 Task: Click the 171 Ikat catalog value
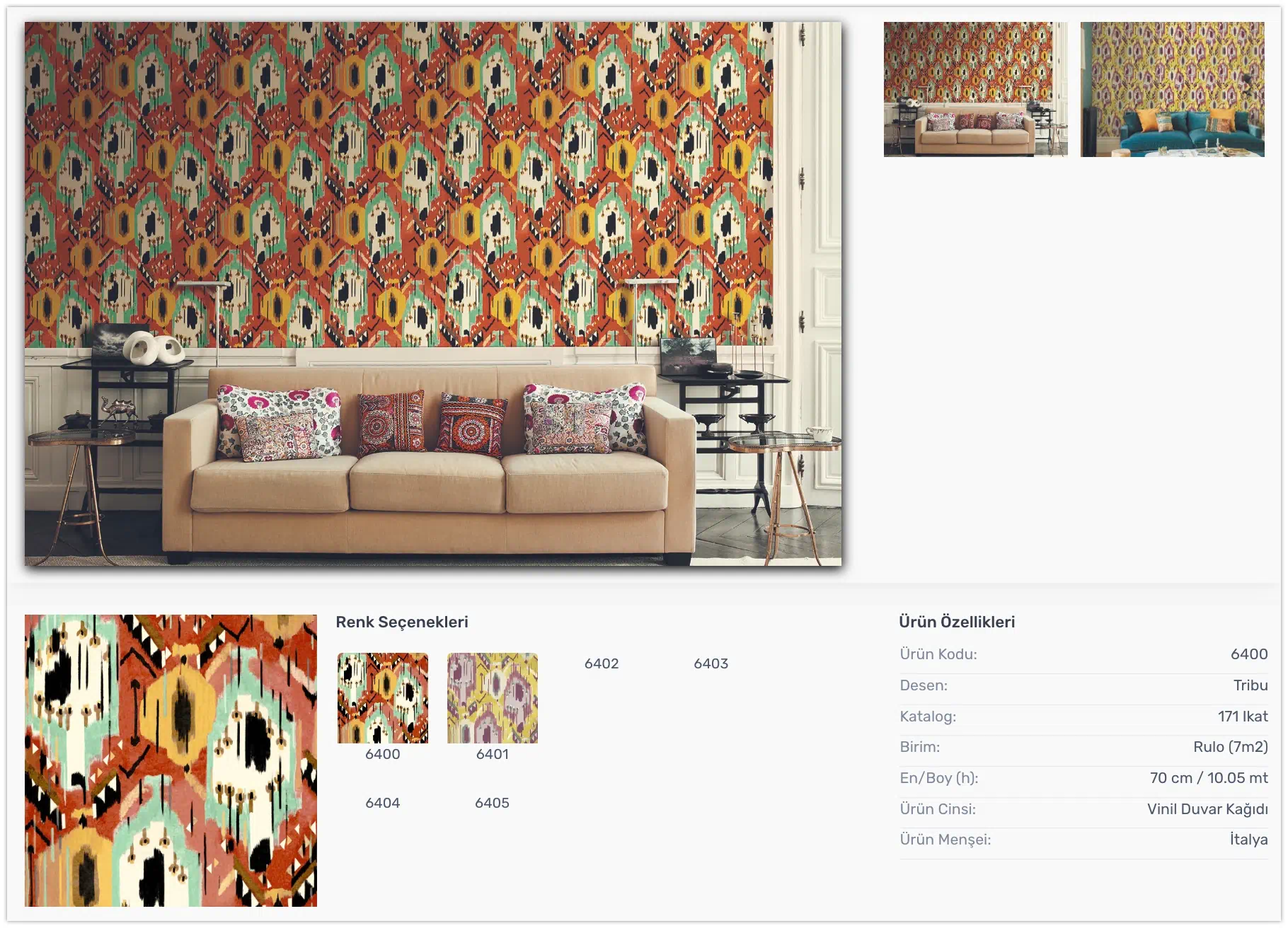pos(1243,717)
